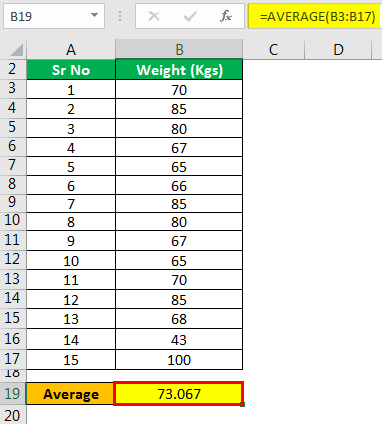Select column C header
The height and width of the screenshot is (424, 382).
pos(273,50)
